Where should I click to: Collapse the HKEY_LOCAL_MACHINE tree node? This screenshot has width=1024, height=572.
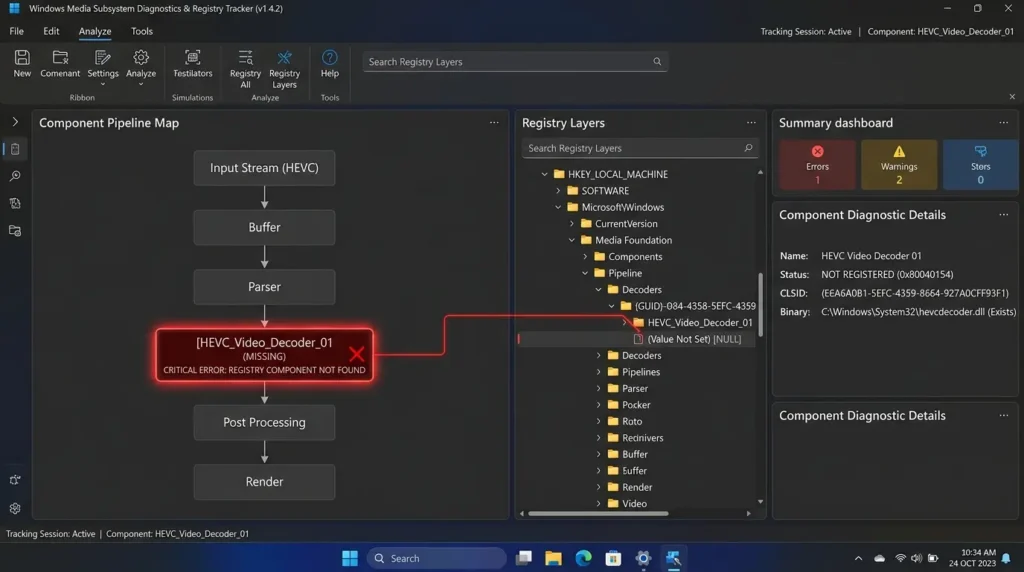point(545,174)
